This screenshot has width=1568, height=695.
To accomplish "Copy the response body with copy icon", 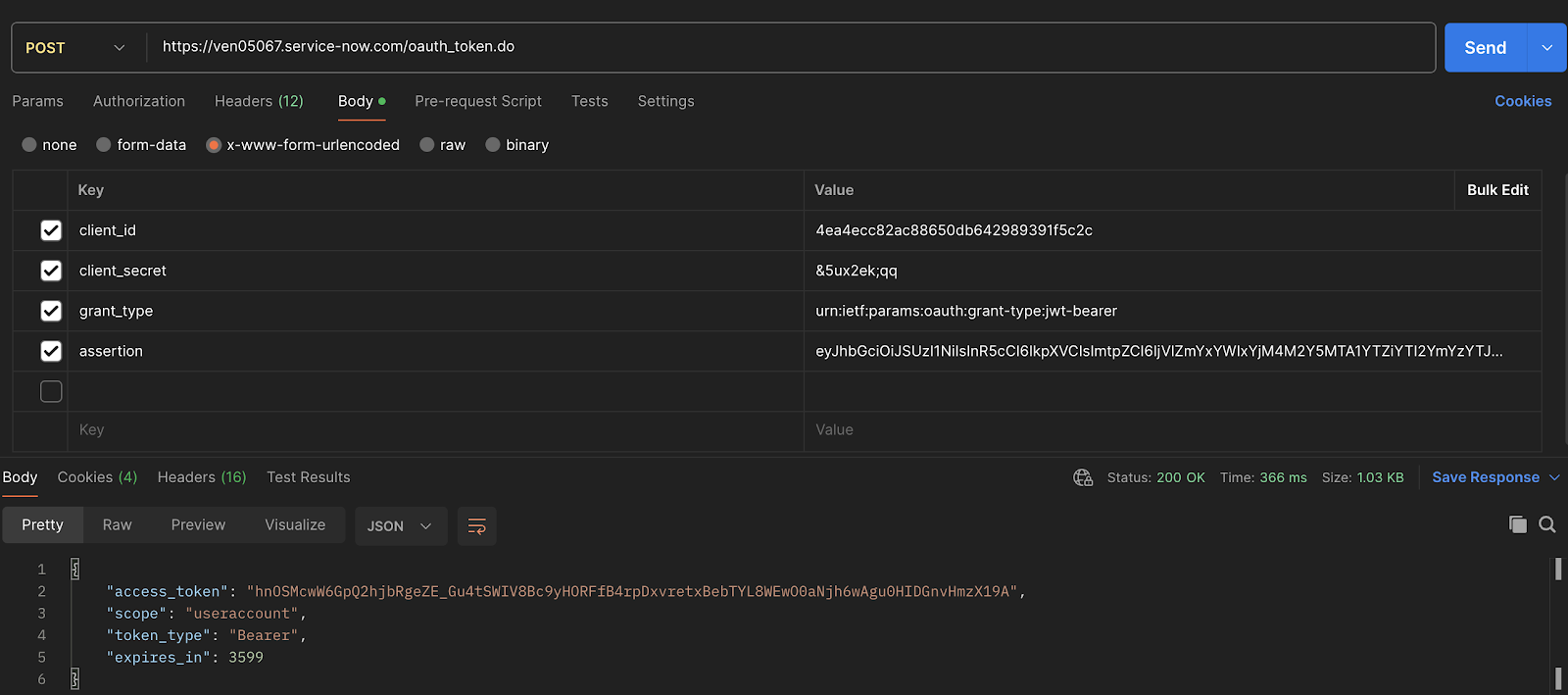I will click(x=1517, y=524).
